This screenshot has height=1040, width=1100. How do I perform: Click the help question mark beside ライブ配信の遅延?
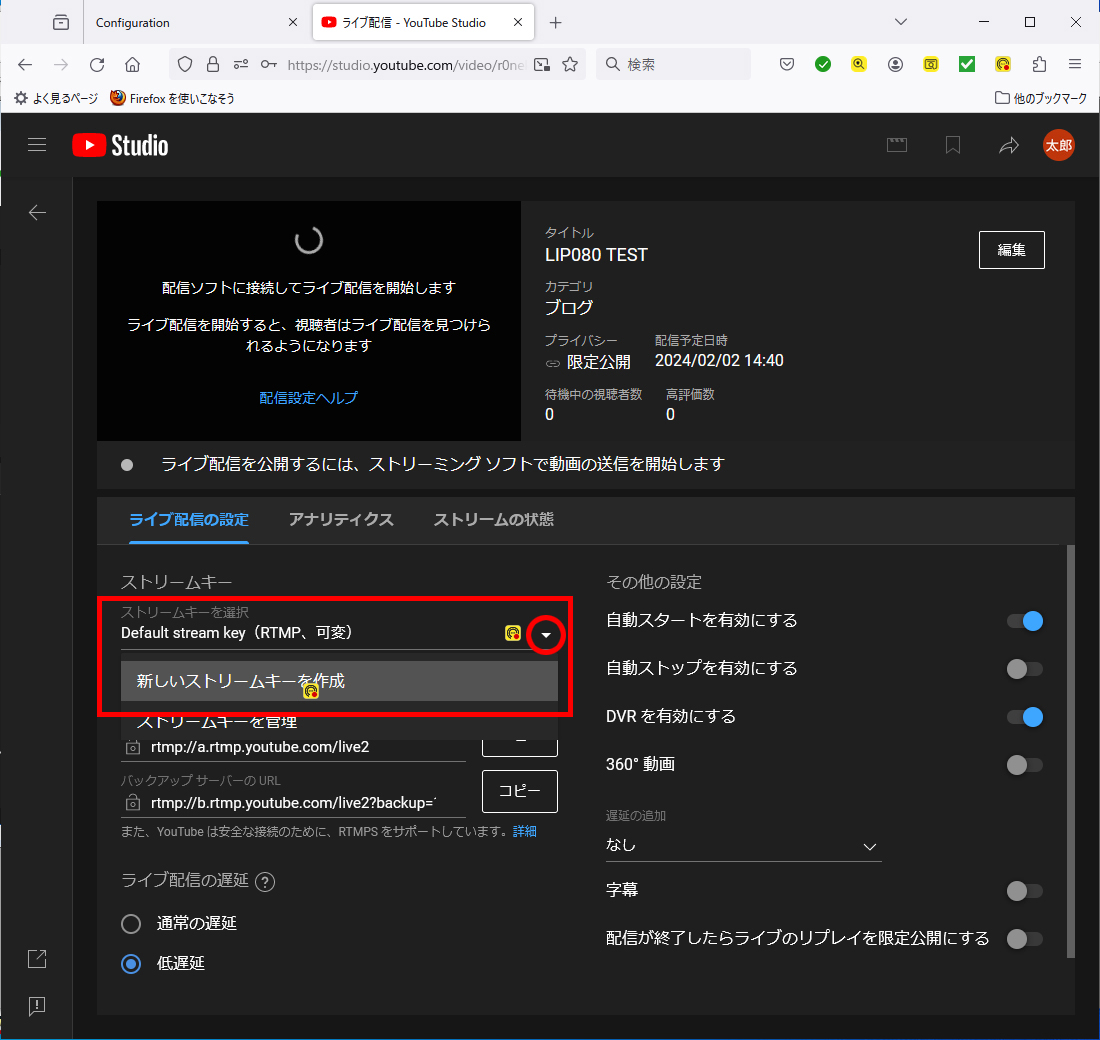[x=265, y=881]
